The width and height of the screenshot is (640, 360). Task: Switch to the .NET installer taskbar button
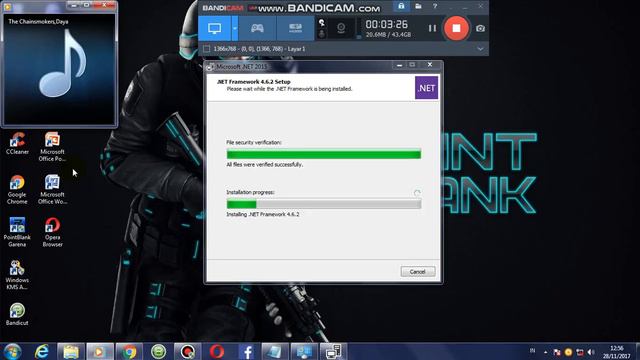coord(333,351)
